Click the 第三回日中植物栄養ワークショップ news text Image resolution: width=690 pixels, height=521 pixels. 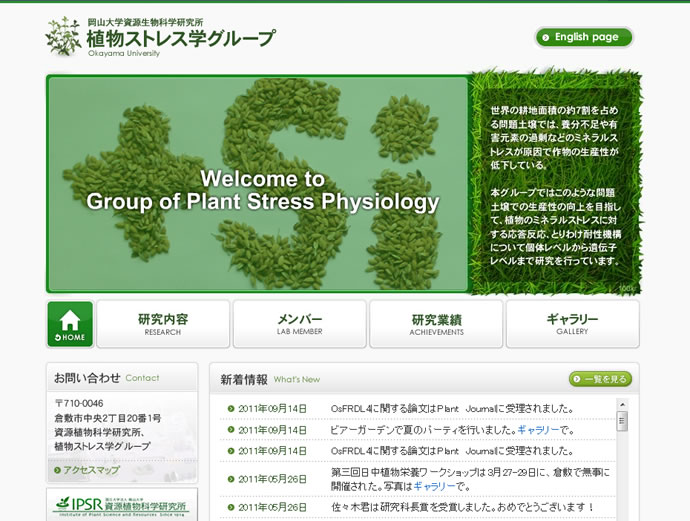(x=470, y=479)
